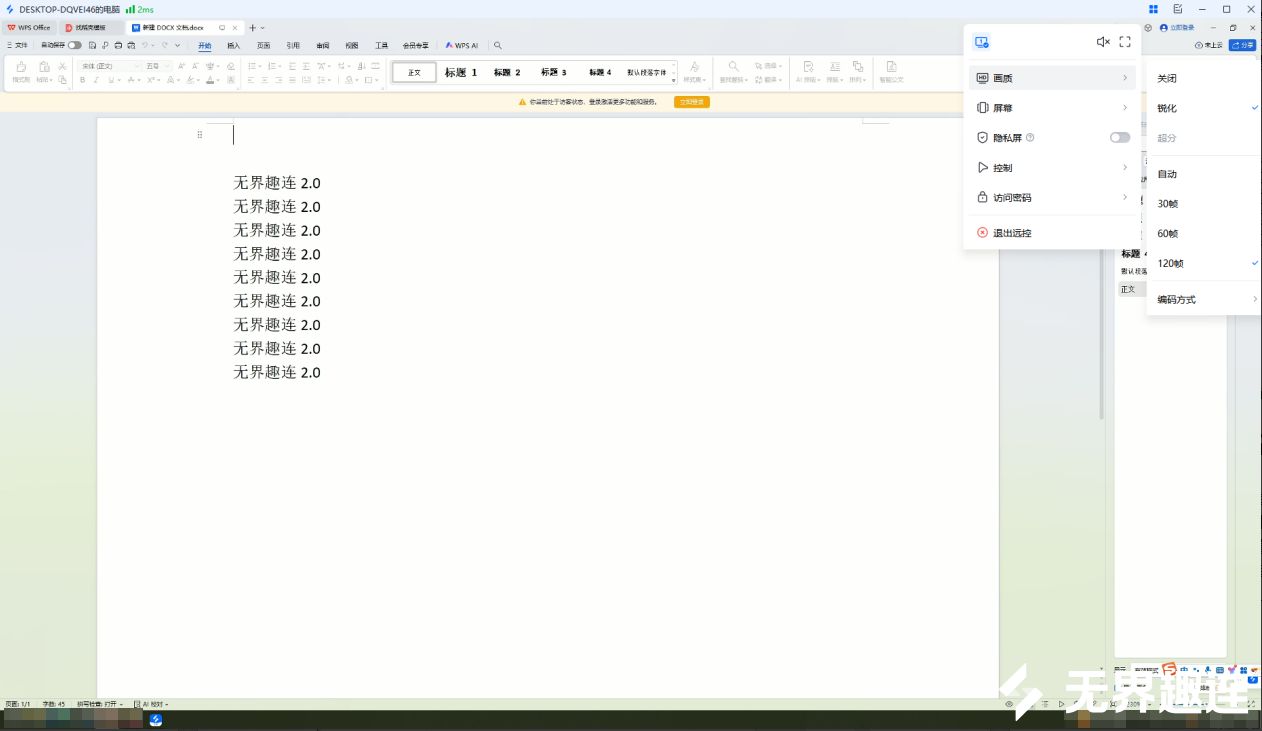Toggle the 自动保存 auto-save switch
1262x731 pixels.
[75, 45]
